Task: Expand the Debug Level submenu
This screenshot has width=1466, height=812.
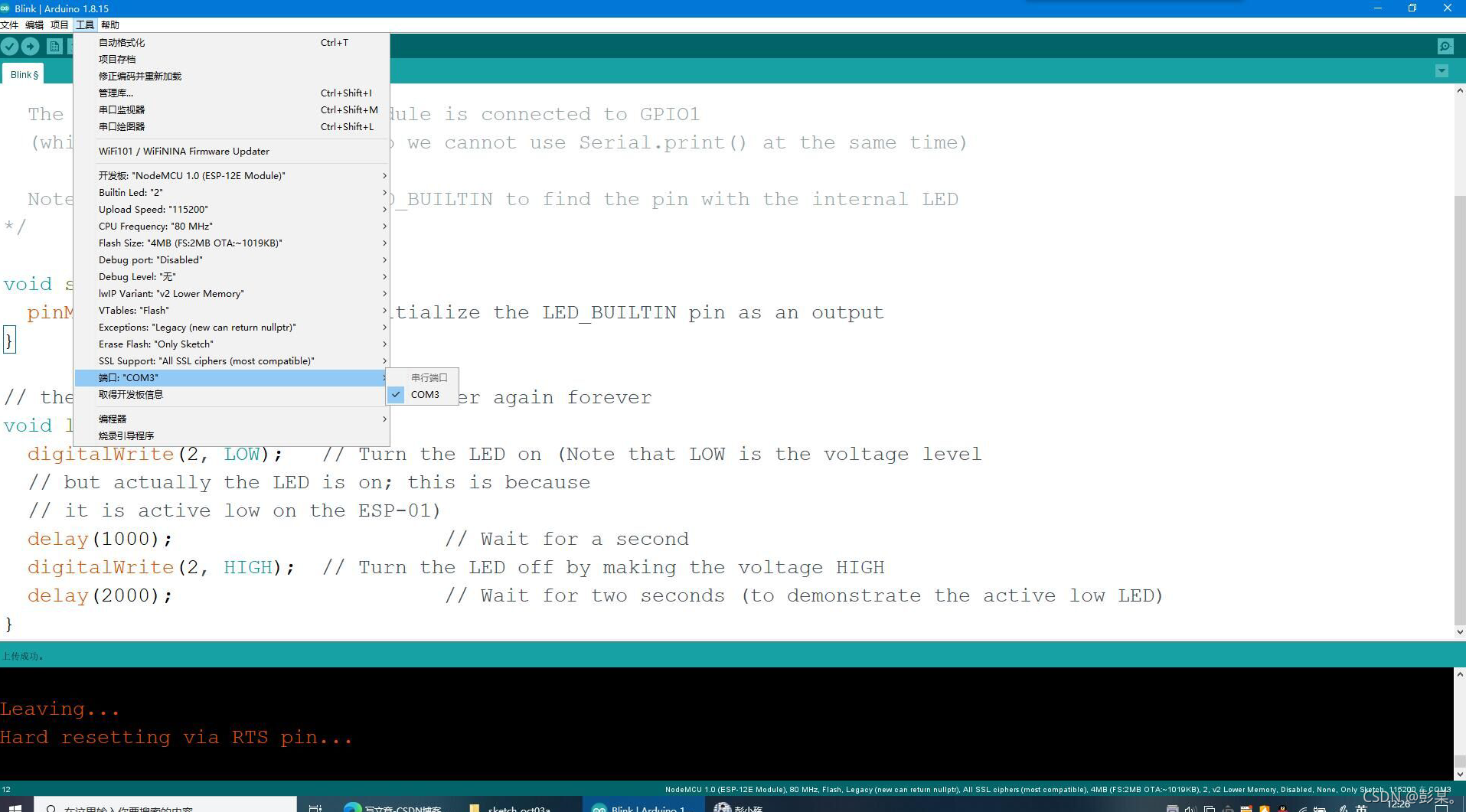Action: click(232, 277)
